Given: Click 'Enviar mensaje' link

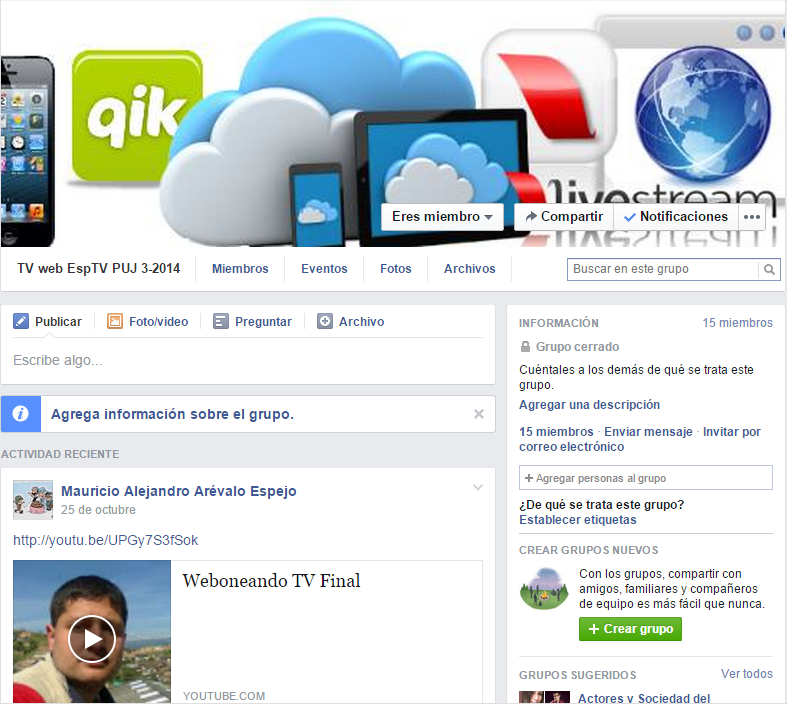Looking at the screenshot, I should point(648,432).
